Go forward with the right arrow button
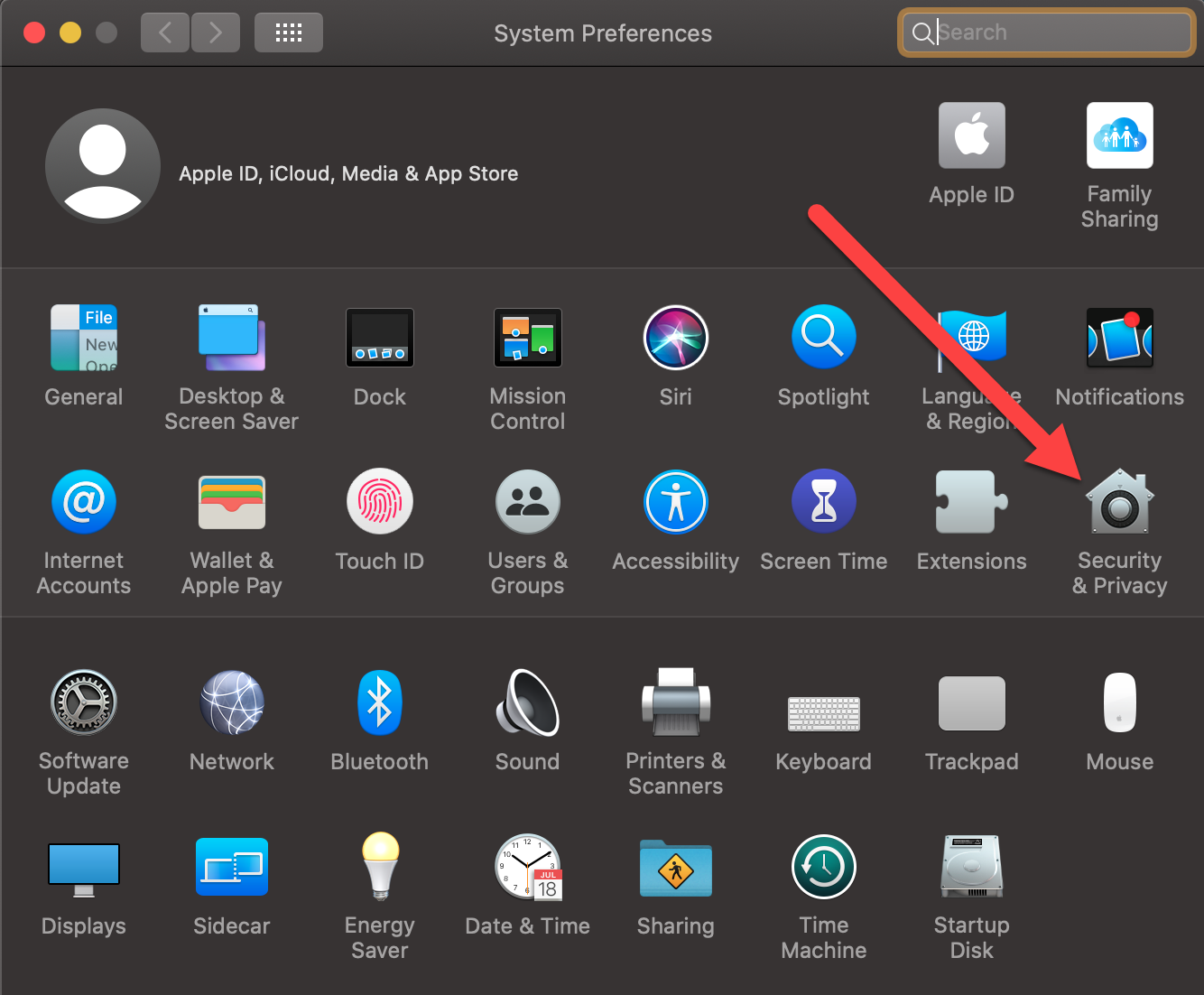This screenshot has height=995, width=1204. [216, 33]
